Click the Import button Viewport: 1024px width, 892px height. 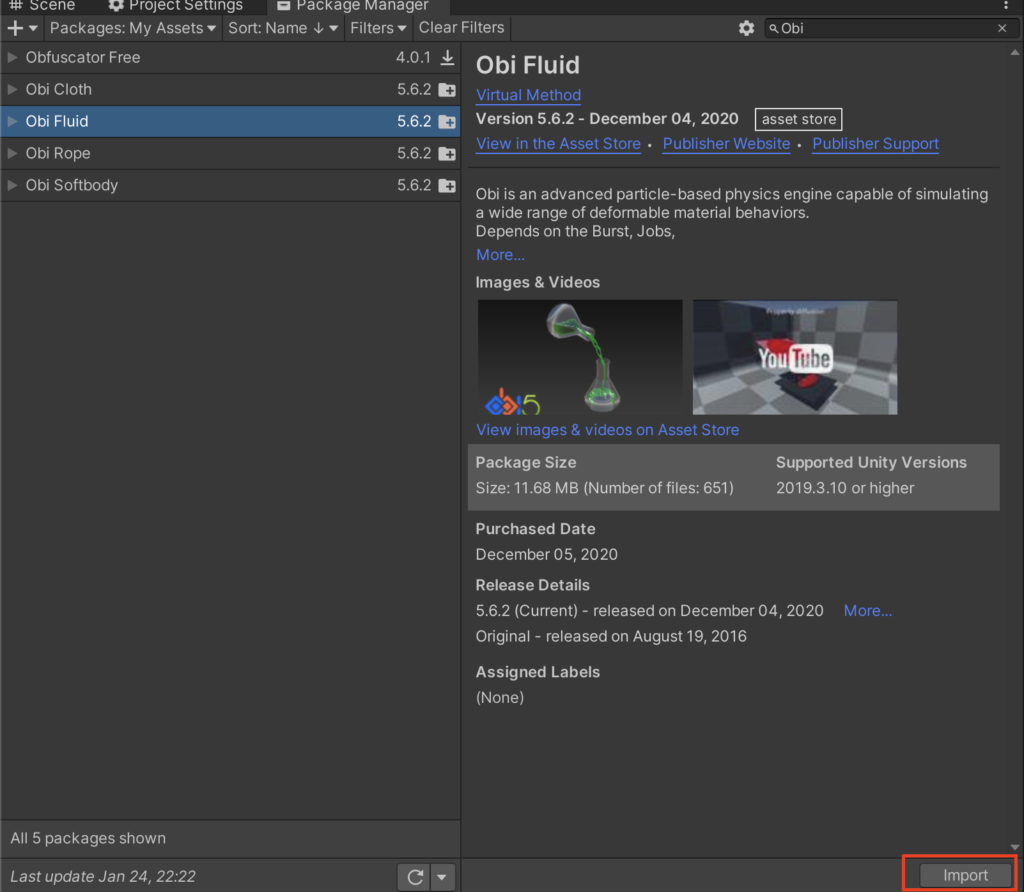tap(965, 875)
